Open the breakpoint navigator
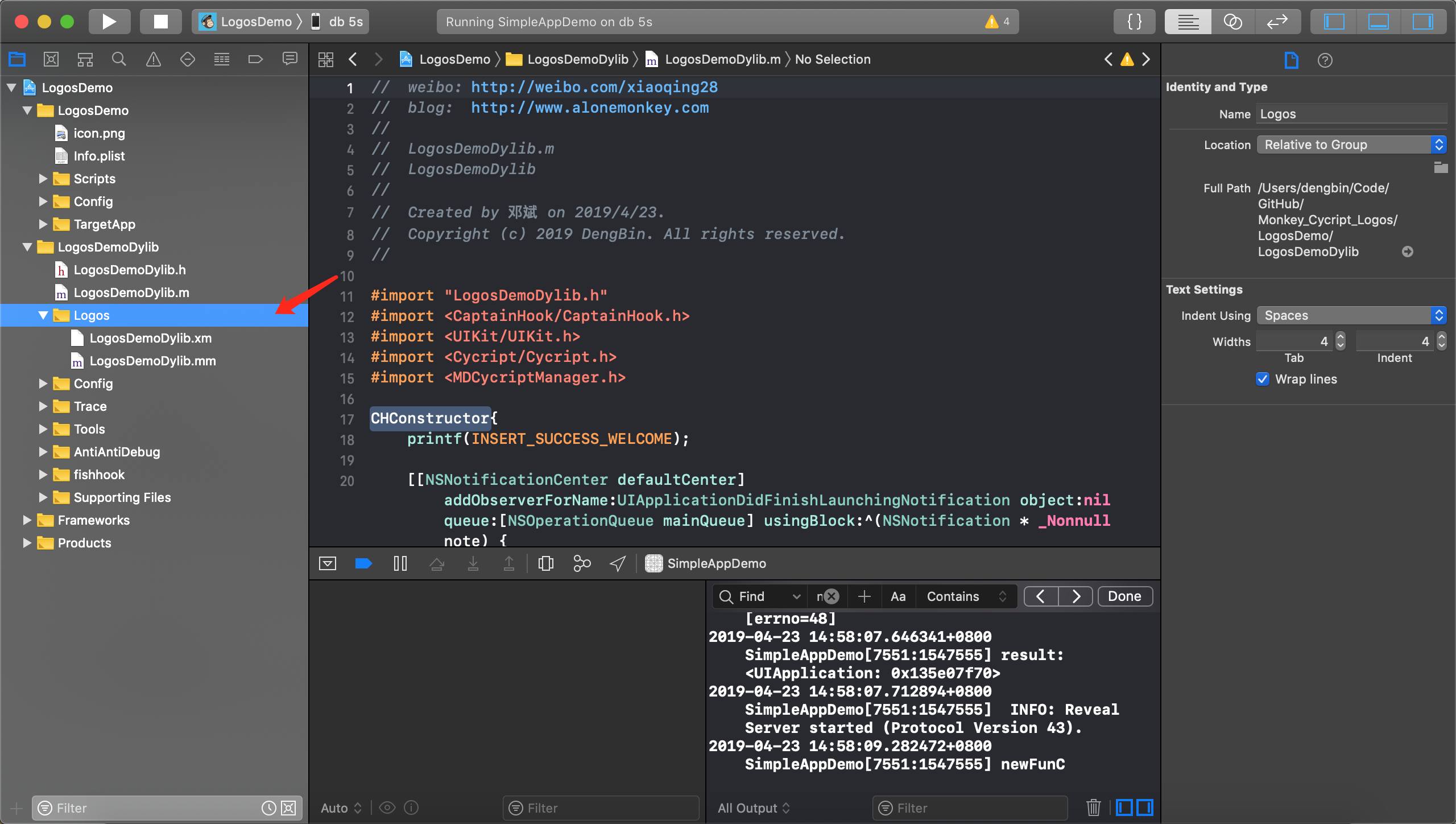Screen dimensions: 1456x824 pyautogui.click(x=255, y=59)
